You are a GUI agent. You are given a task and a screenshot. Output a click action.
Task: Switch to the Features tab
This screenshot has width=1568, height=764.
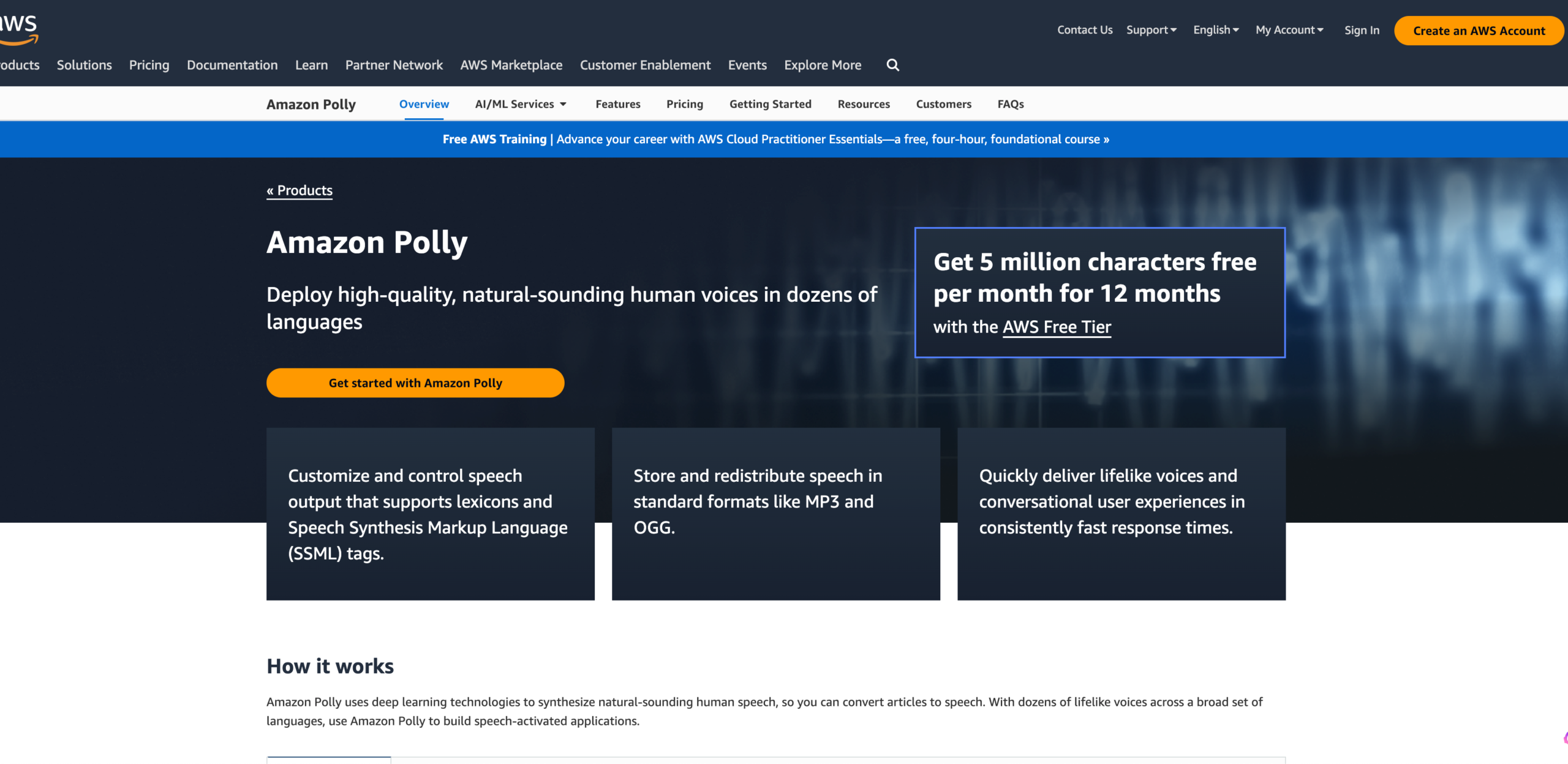pyautogui.click(x=617, y=104)
